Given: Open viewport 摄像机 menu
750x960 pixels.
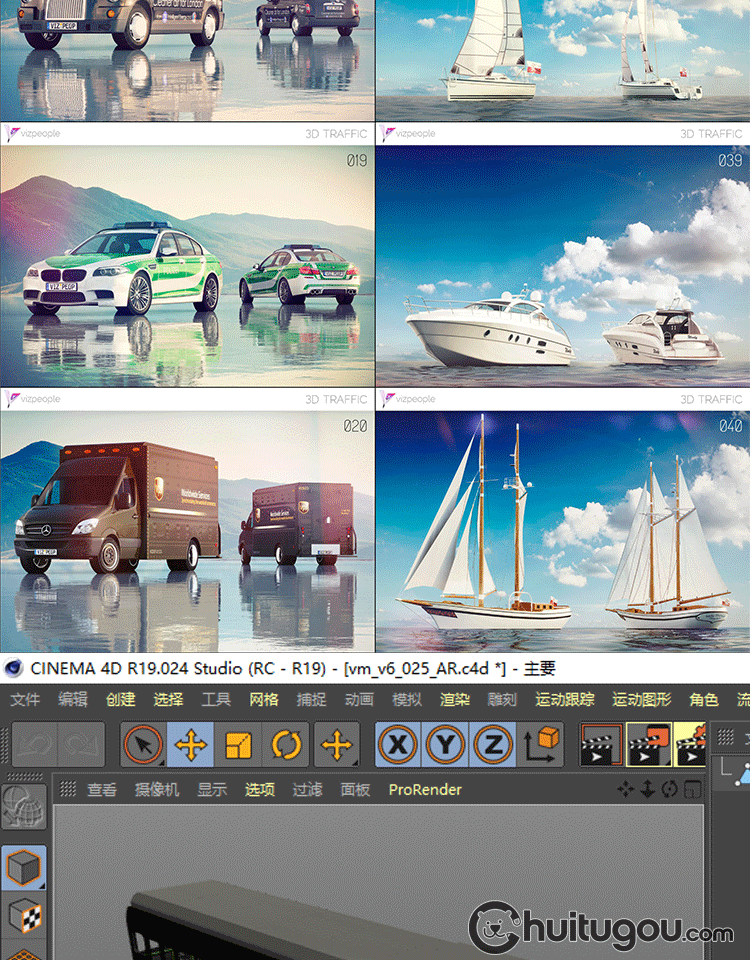Looking at the screenshot, I should pos(157,790).
